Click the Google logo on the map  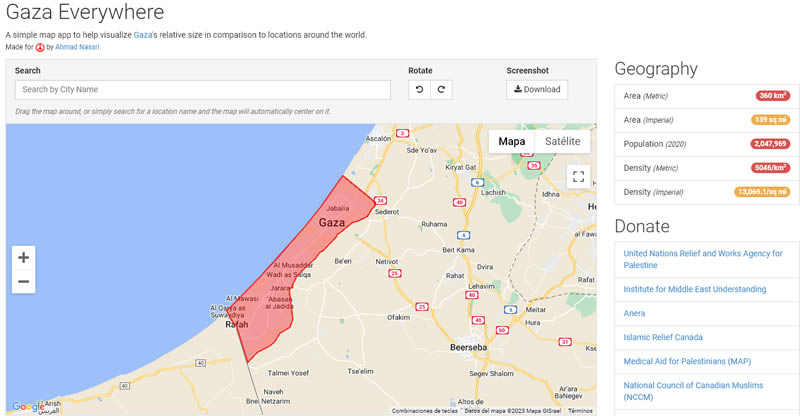tap(28, 407)
